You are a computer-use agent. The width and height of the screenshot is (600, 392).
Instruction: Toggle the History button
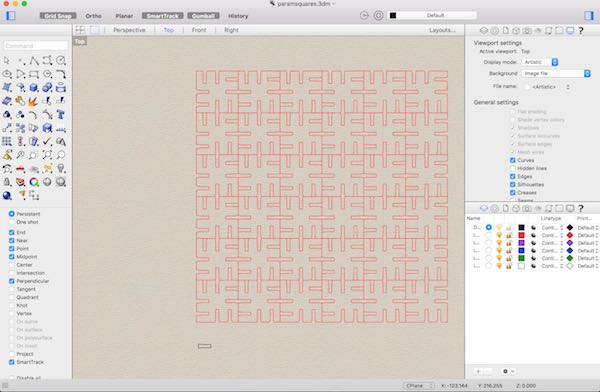[238, 16]
